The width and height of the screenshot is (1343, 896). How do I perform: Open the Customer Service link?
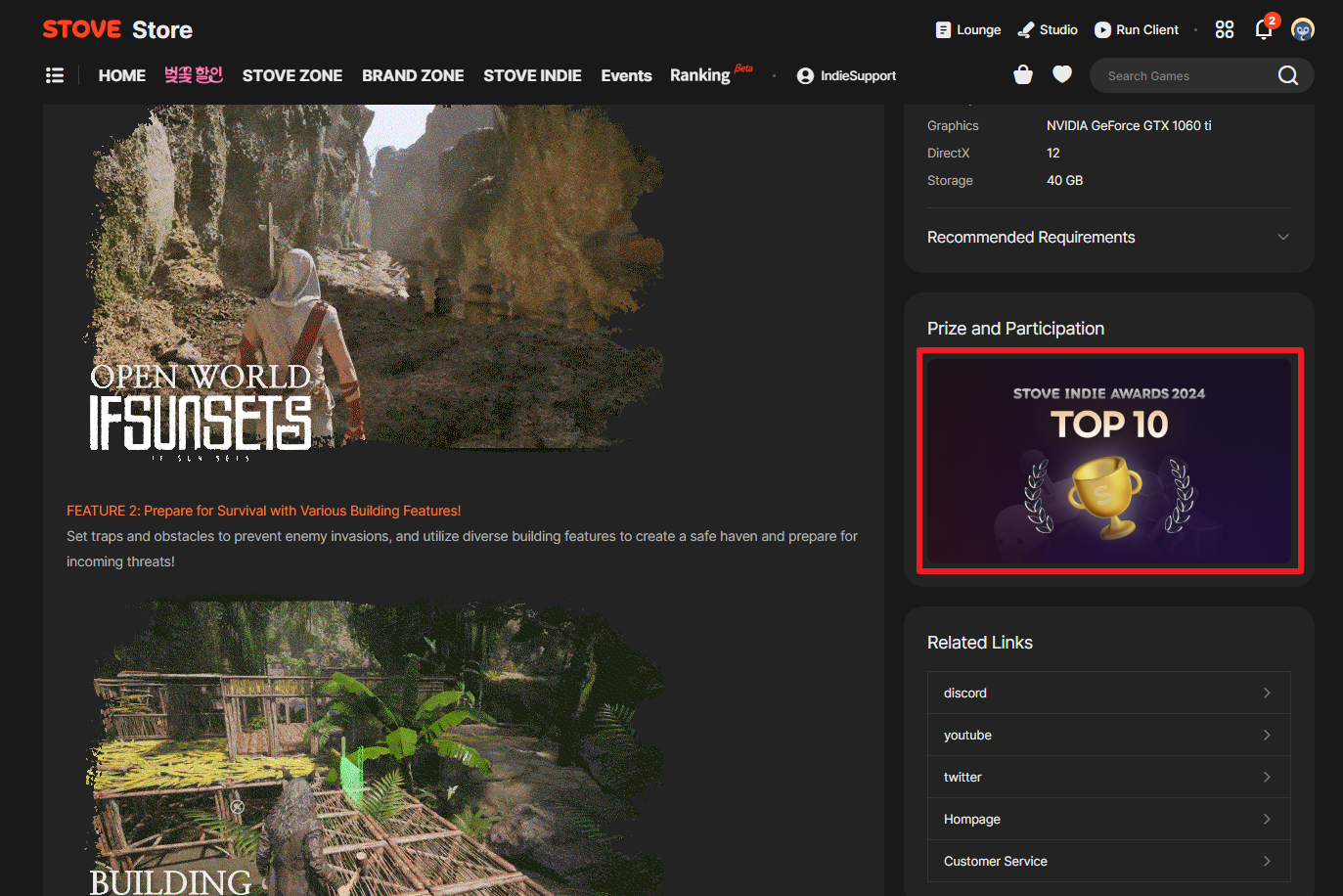1109,861
